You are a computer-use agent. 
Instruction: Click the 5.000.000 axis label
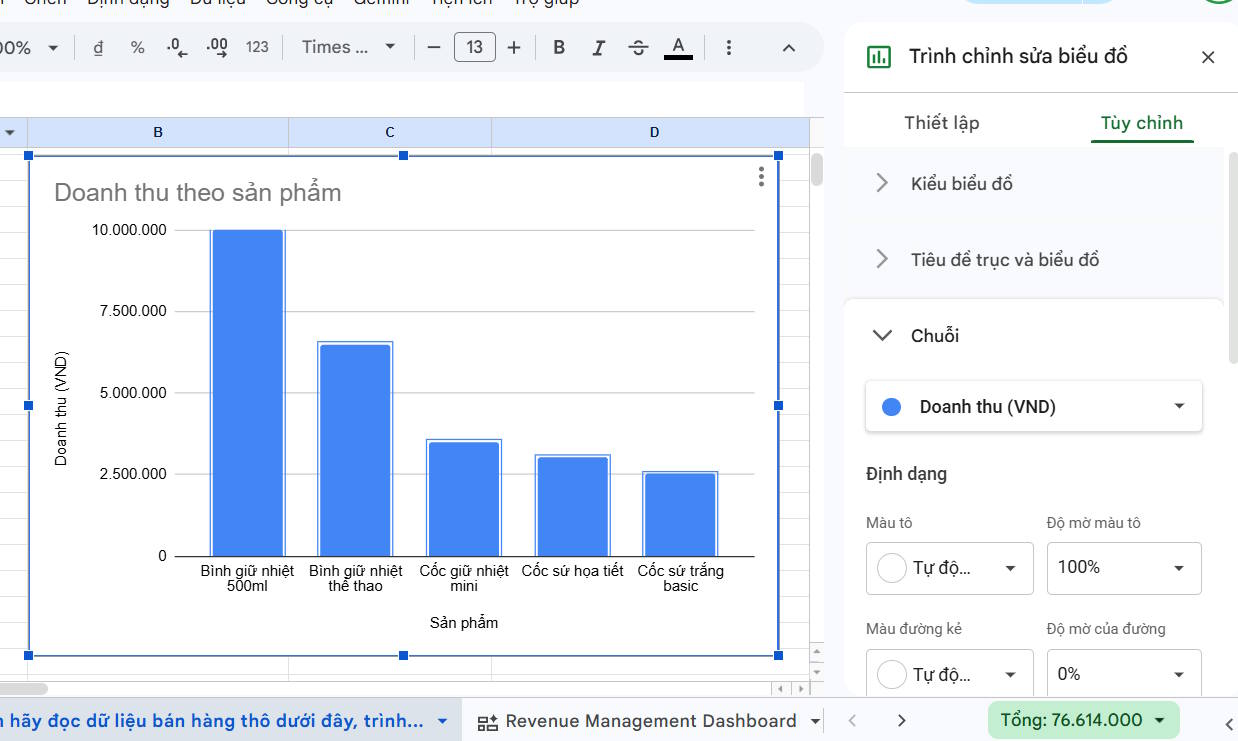133,393
